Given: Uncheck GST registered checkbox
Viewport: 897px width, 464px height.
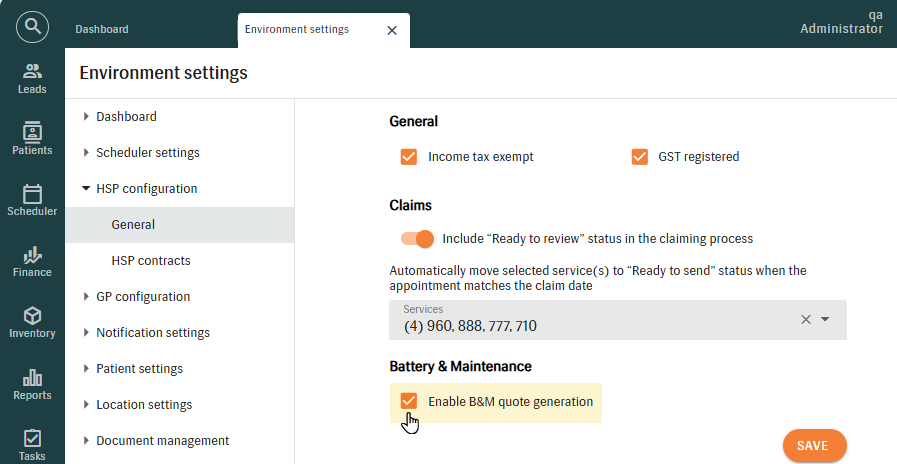Looking at the screenshot, I should tap(640, 157).
